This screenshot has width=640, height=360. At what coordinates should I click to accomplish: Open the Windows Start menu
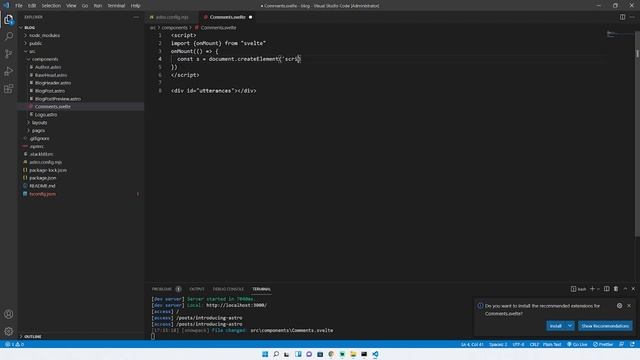265,354
